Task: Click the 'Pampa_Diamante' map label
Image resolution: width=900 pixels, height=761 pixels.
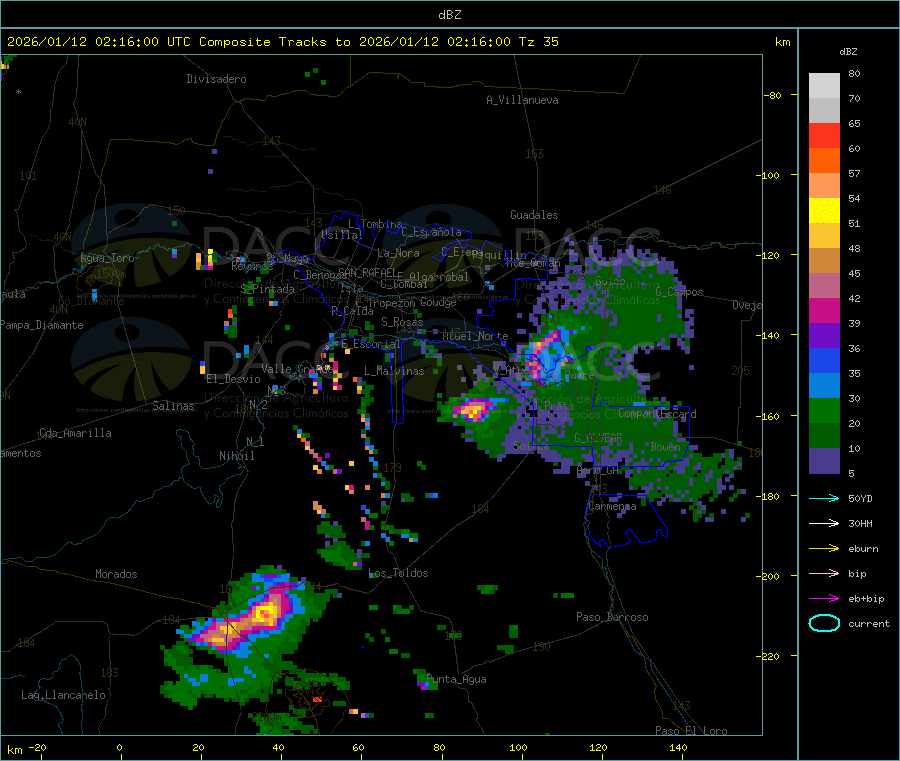Action: [x=41, y=325]
